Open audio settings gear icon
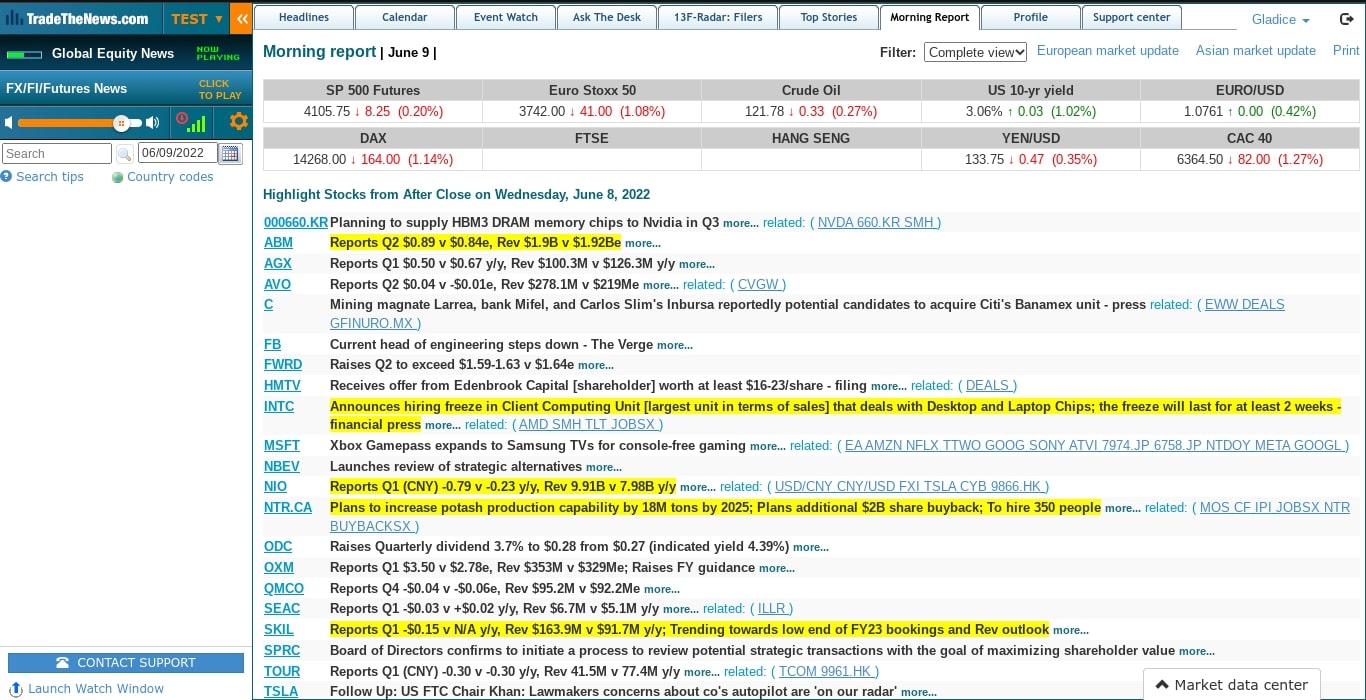1366x700 pixels. coord(238,122)
